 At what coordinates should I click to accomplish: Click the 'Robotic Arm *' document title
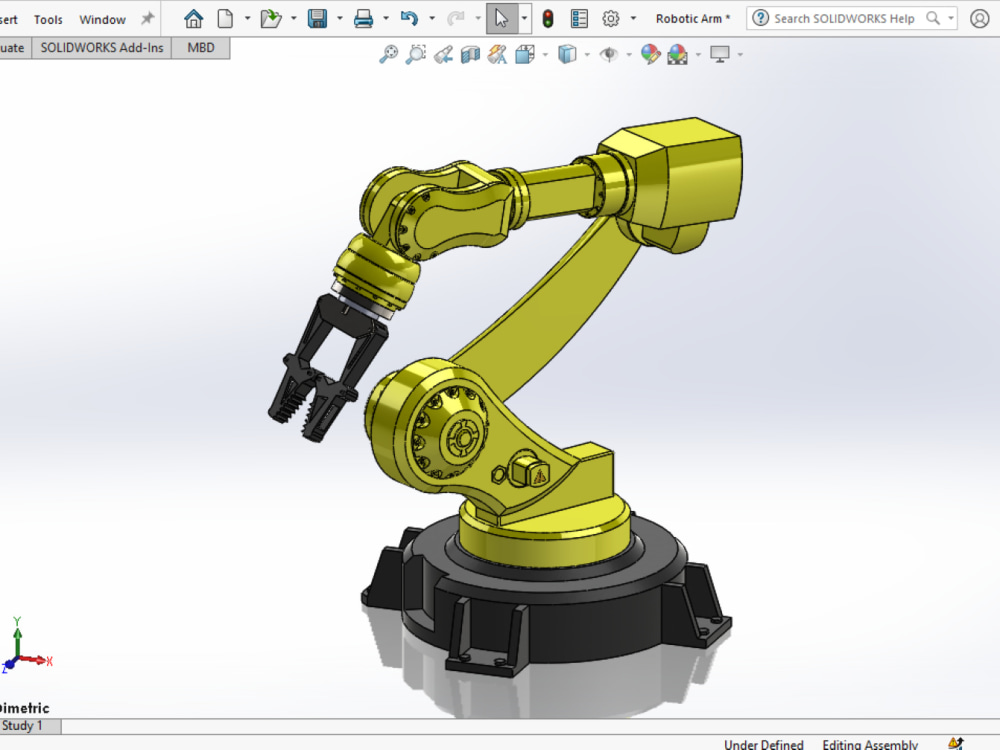[x=693, y=18]
